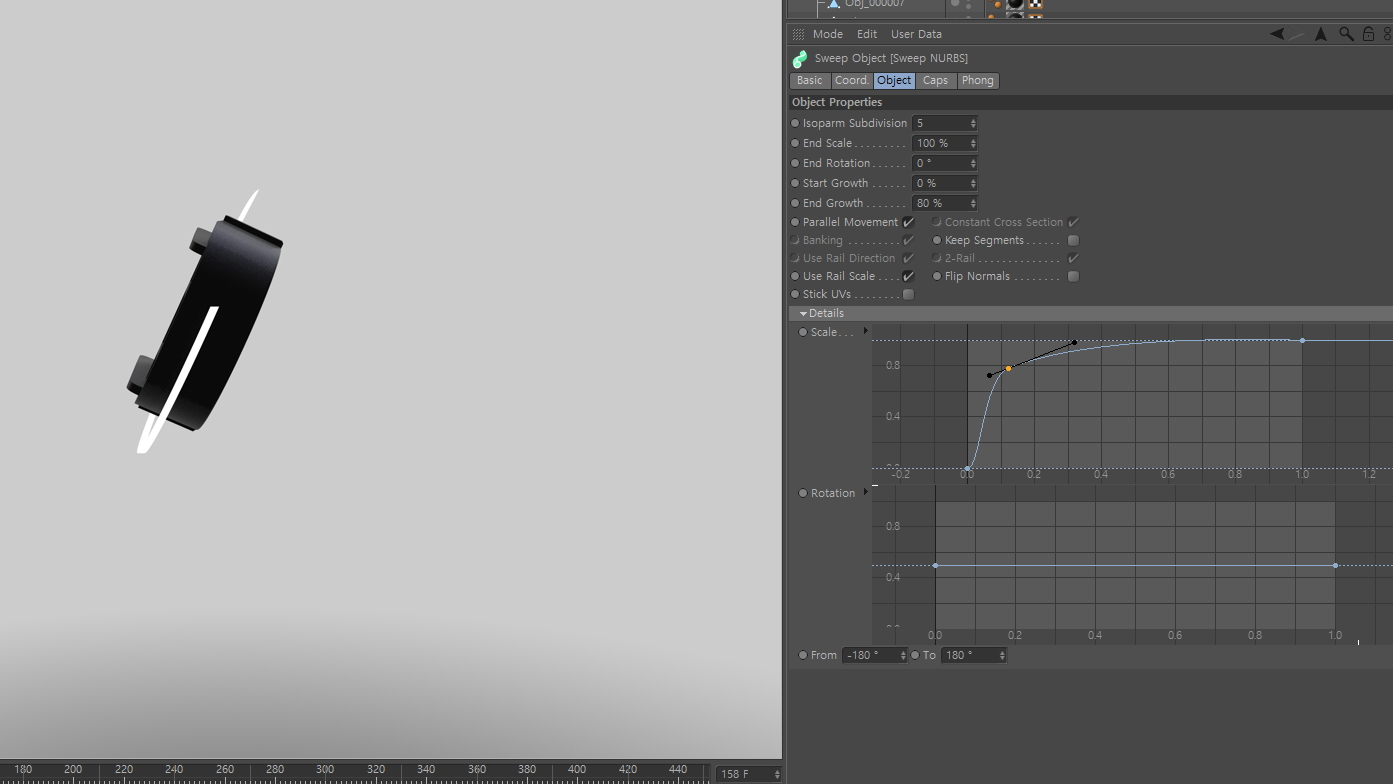Enable Flip Normals checkbox
Screen dimensions: 1393x784
coord(1073,276)
